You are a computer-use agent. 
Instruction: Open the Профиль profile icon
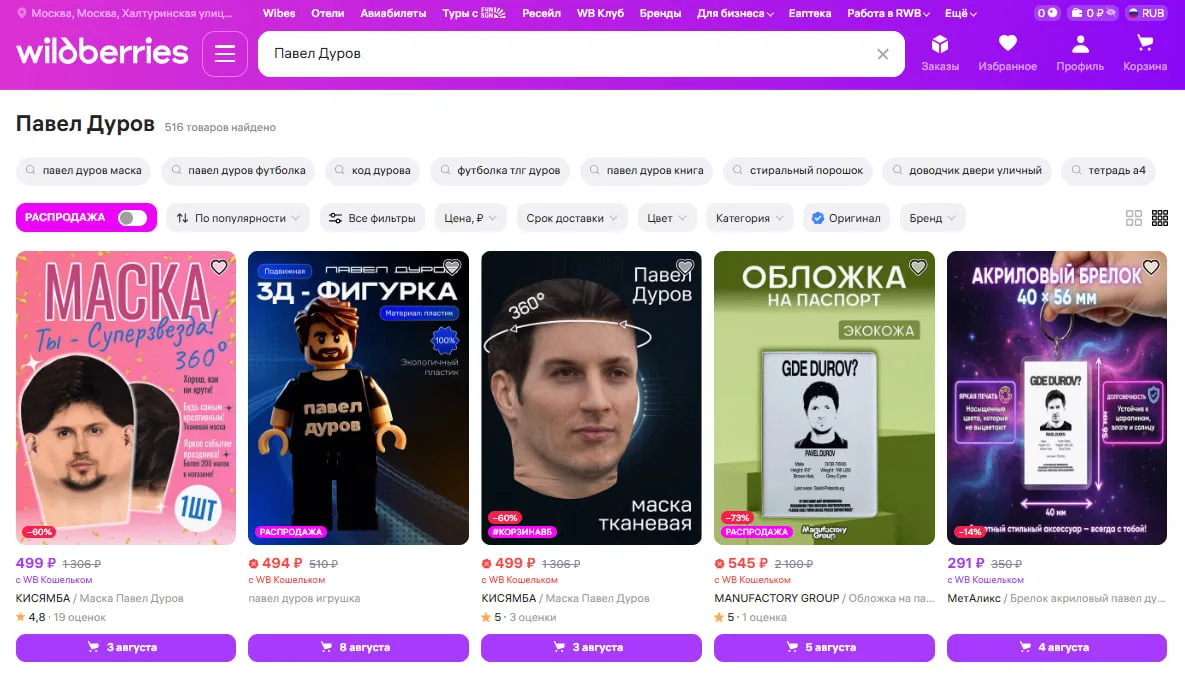(x=1080, y=53)
